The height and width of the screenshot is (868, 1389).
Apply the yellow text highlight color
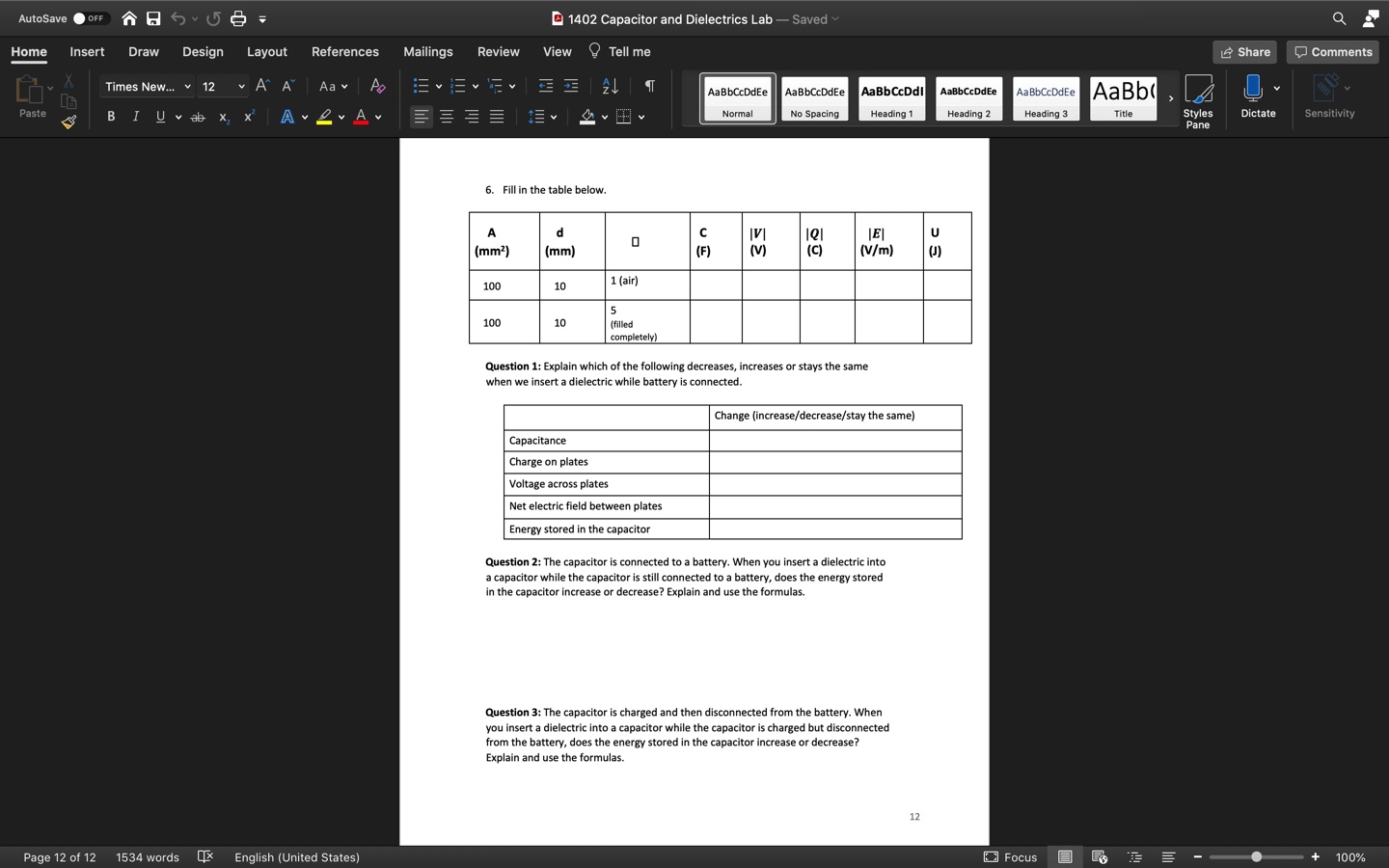tap(324, 117)
